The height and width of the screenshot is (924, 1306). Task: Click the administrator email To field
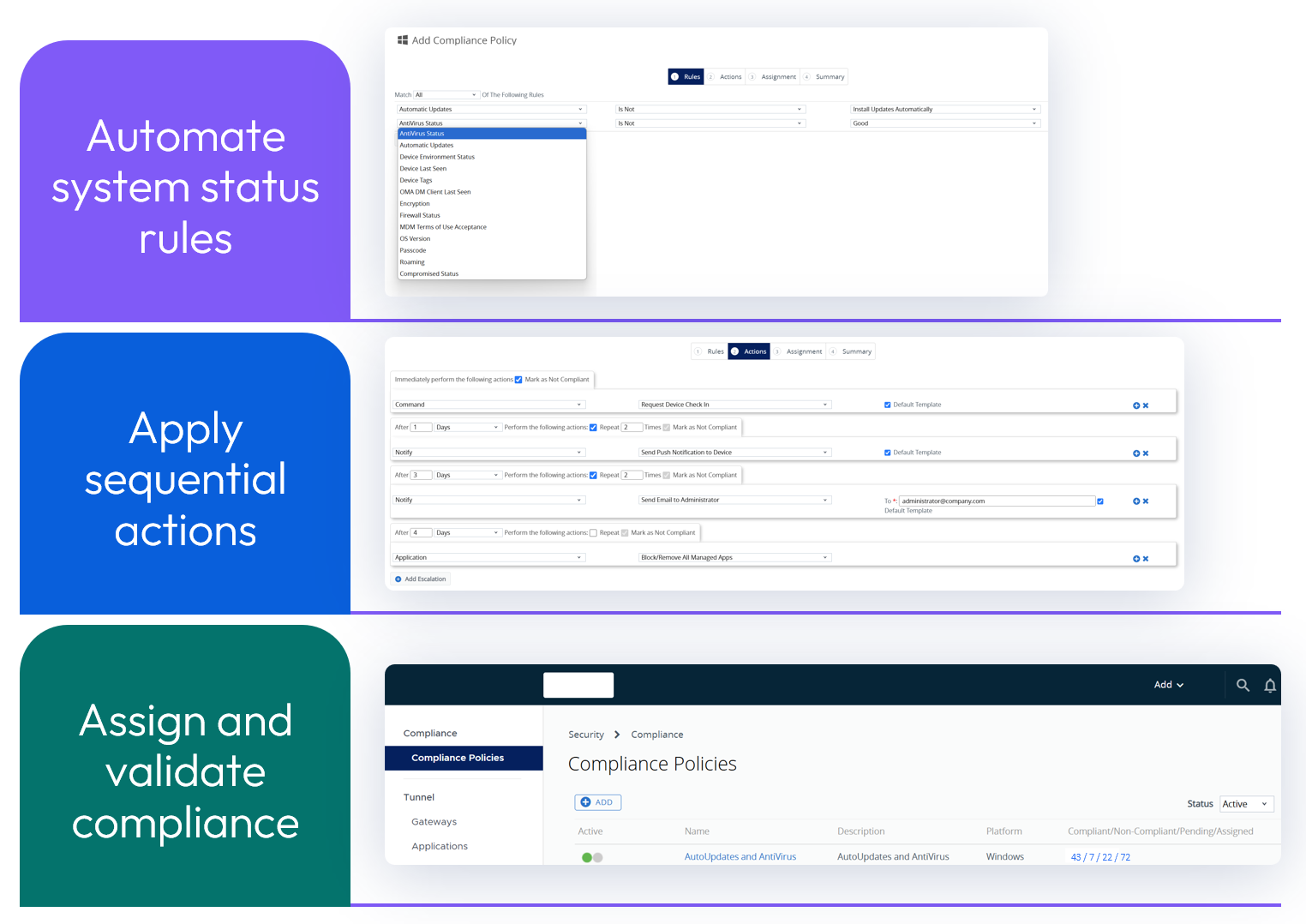997,501
